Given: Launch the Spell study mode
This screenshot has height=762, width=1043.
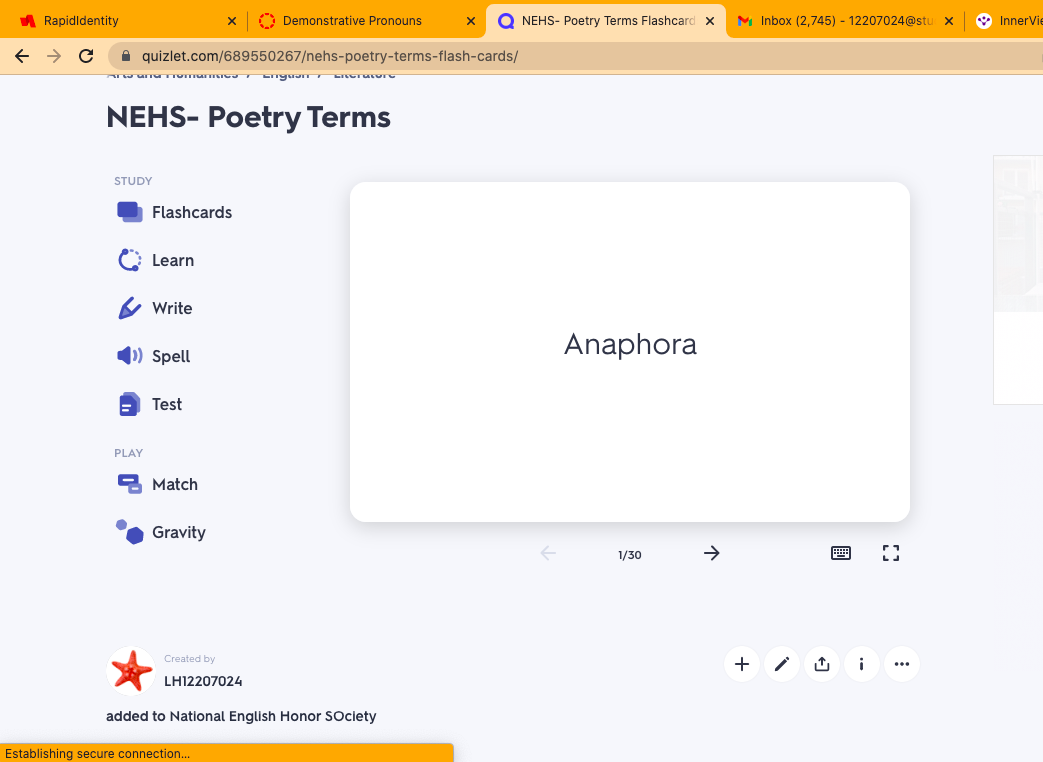Looking at the screenshot, I should 155,356.
